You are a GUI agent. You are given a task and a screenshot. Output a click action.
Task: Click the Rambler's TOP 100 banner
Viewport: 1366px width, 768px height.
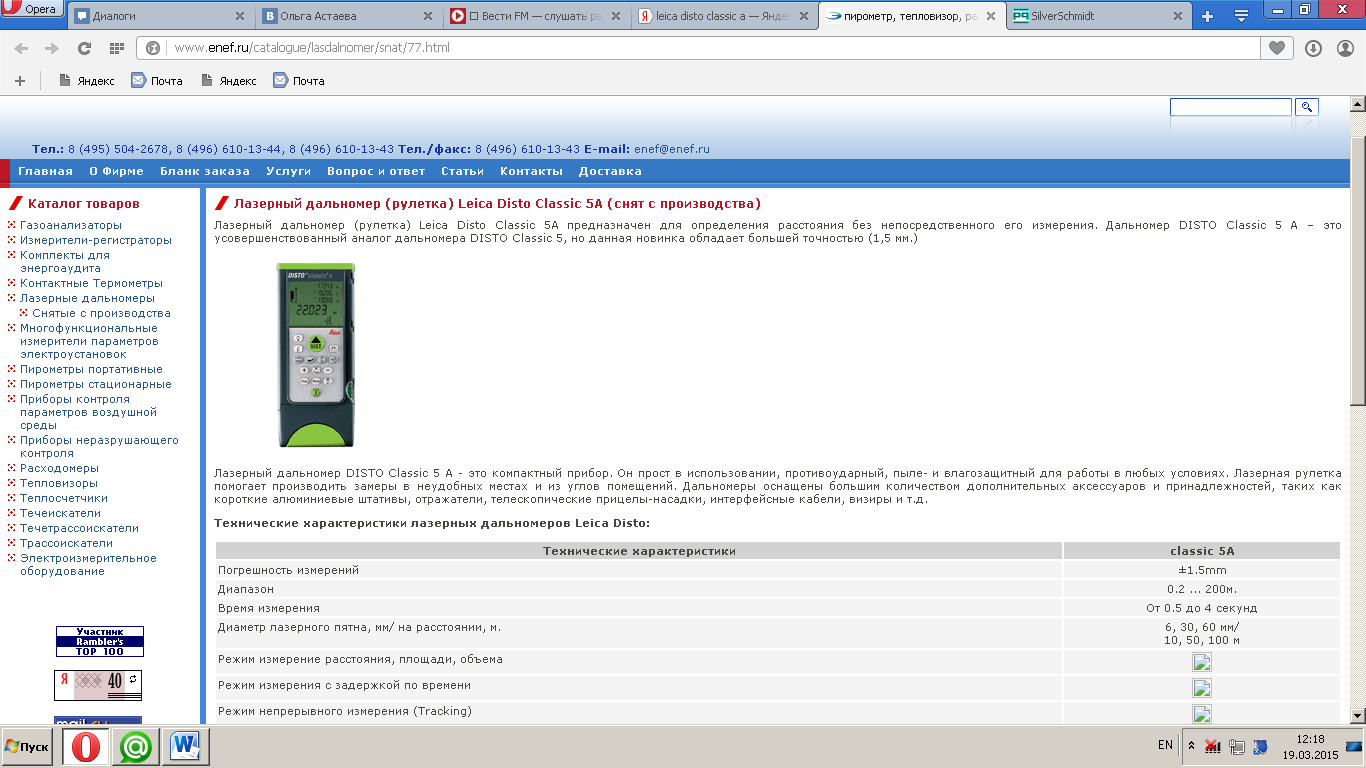(x=100, y=641)
